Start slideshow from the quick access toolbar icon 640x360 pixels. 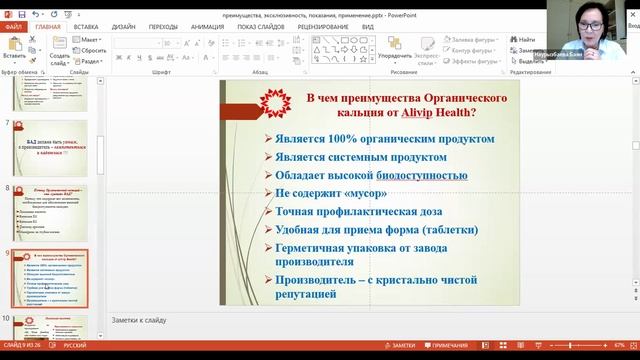(x=68, y=15)
